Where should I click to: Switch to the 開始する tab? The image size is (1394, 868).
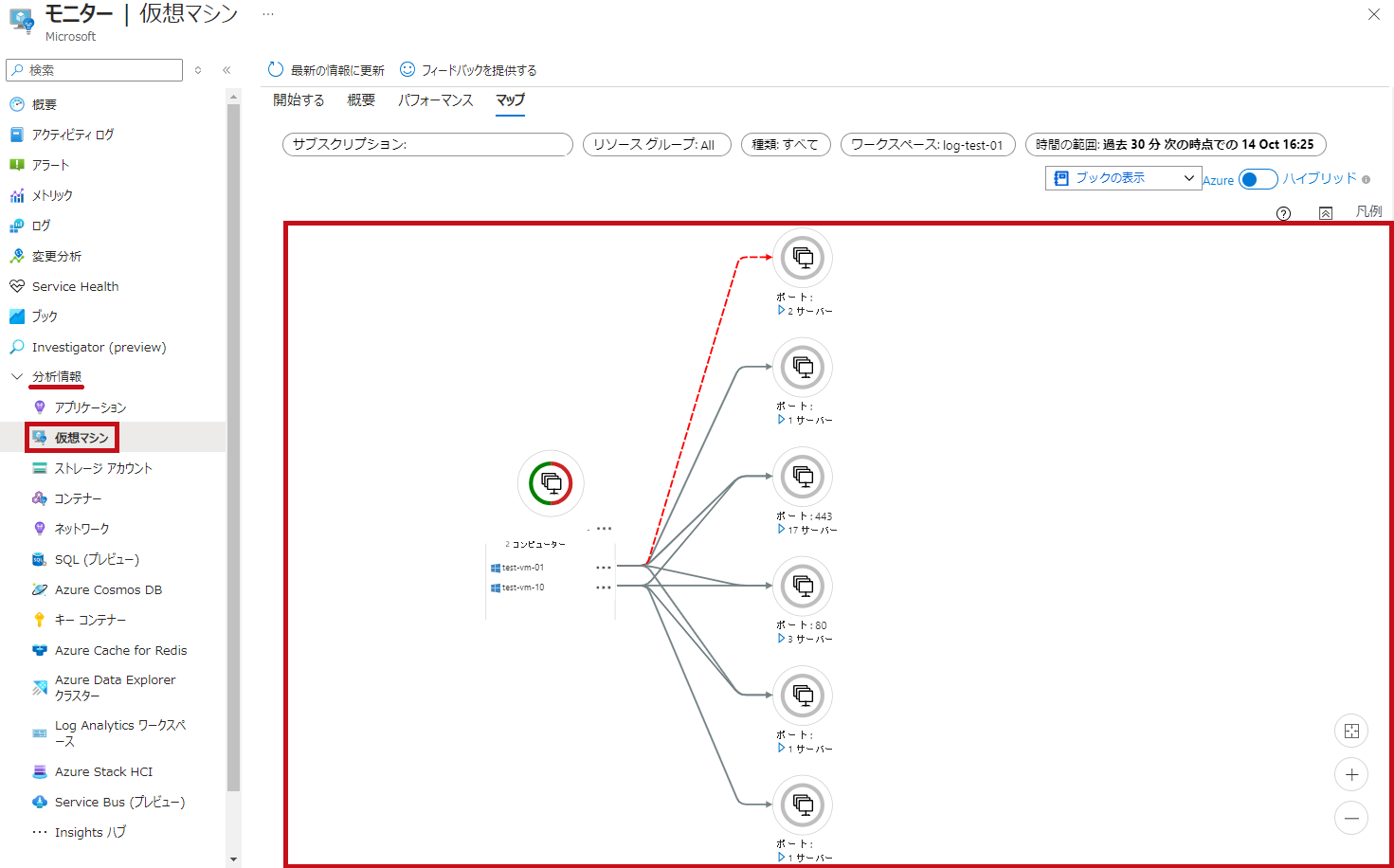(299, 99)
